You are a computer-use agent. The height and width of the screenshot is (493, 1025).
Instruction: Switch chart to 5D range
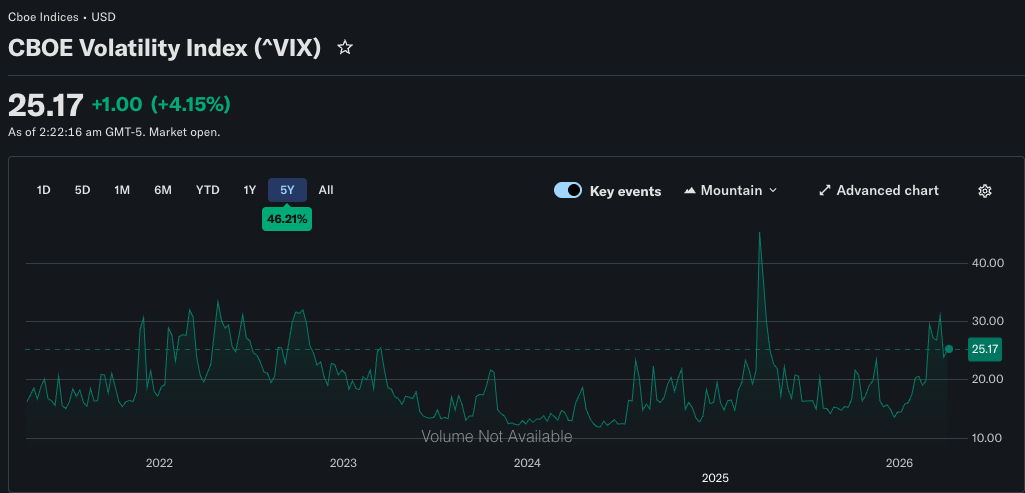tap(83, 190)
